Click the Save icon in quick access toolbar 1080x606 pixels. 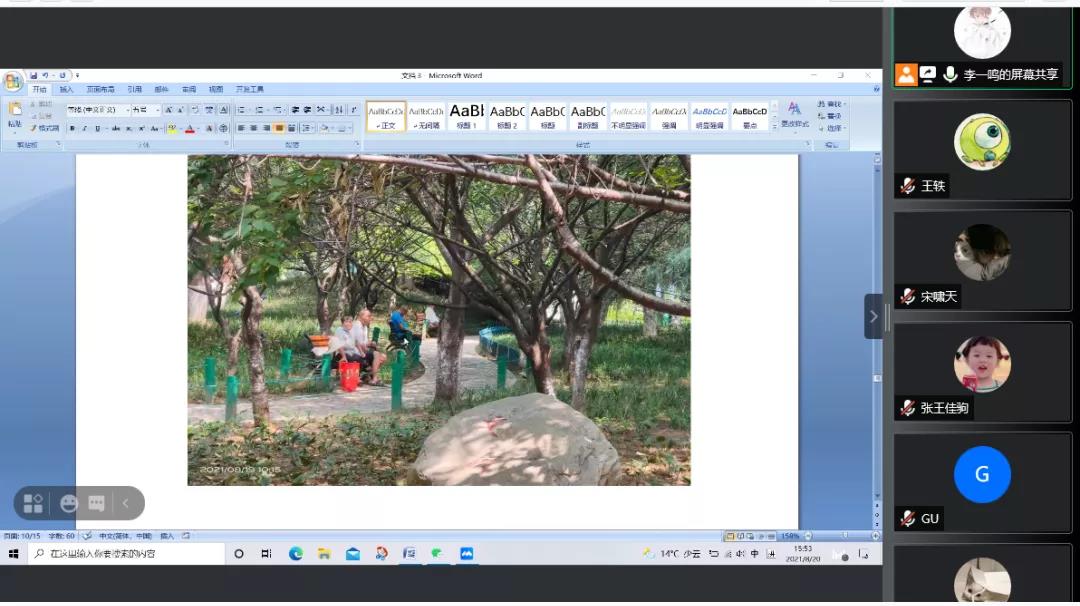coord(33,75)
